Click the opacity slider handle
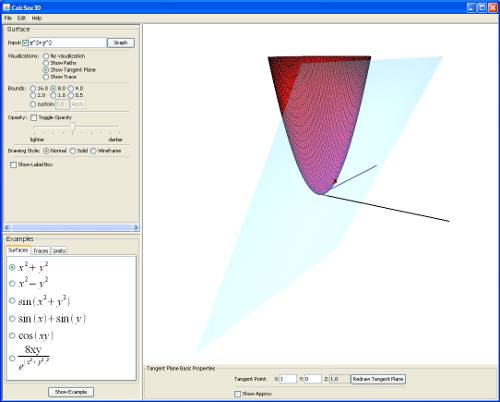The height and width of the screenshot is (402, 500). pos(73,127)
